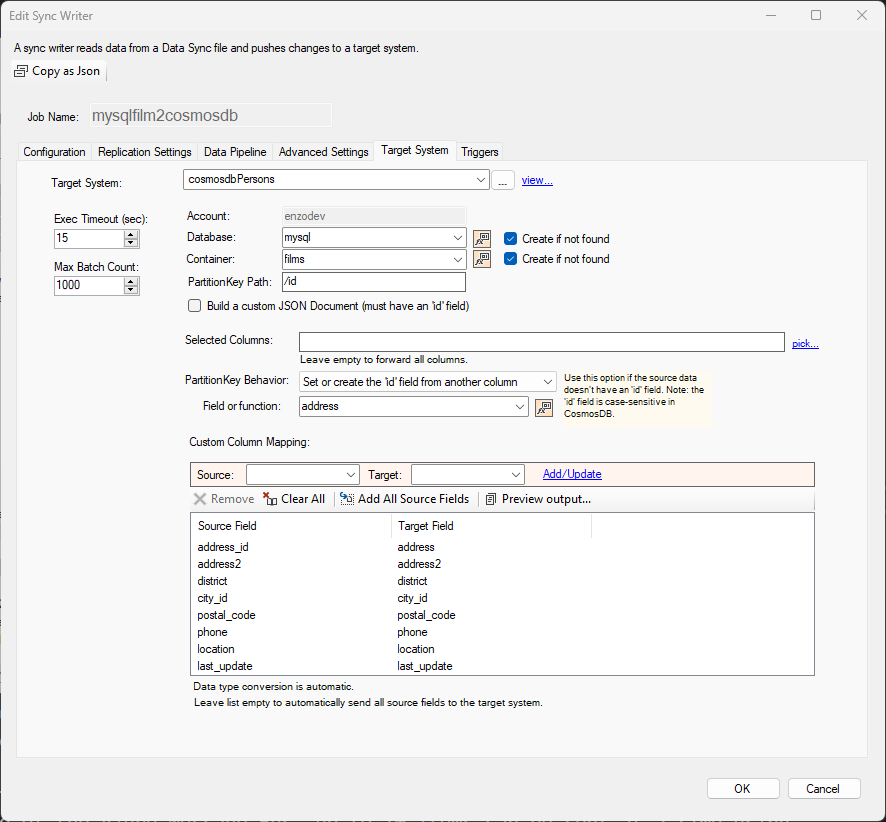Decrease Max Batch Count with down arrow

point(131,290)
